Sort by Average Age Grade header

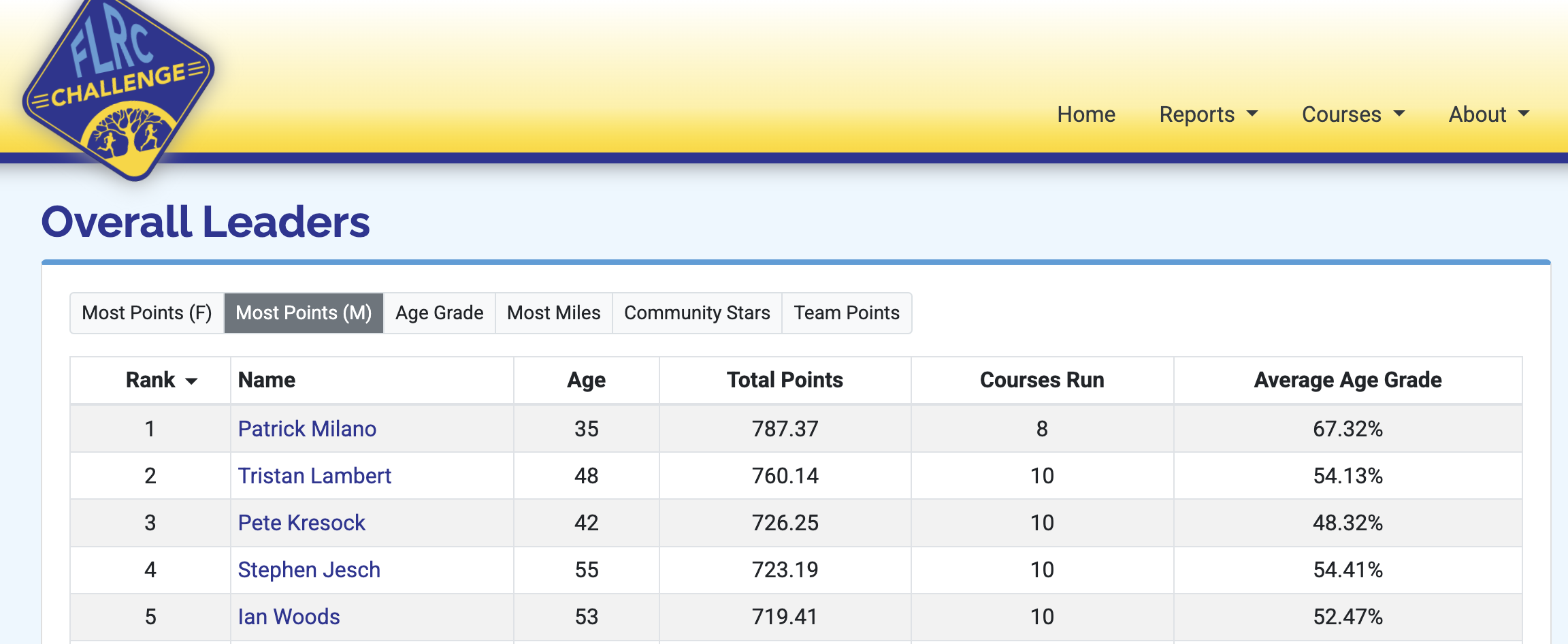[1347, 380]
